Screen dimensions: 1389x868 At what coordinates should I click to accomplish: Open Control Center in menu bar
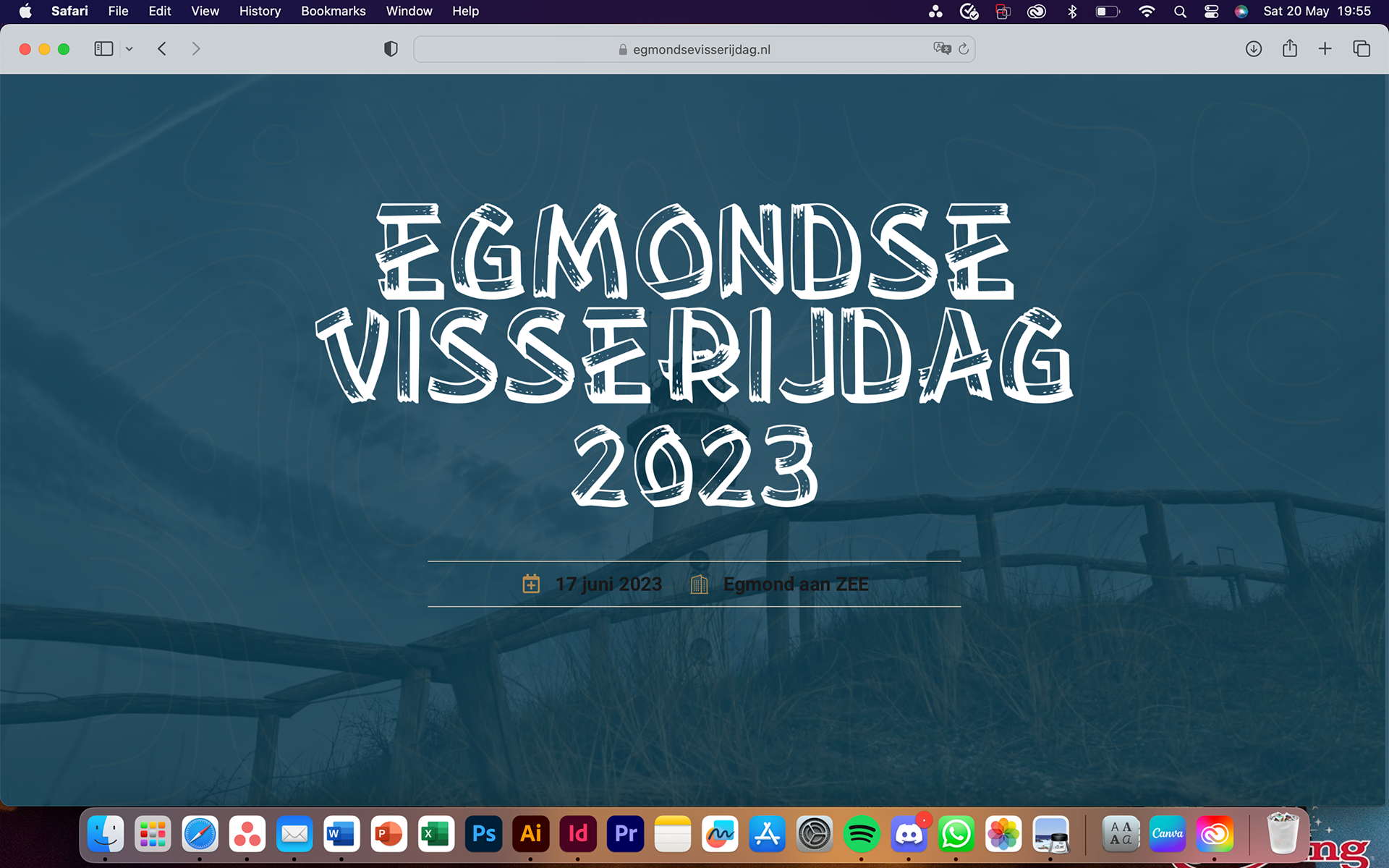click(1212, 11)
